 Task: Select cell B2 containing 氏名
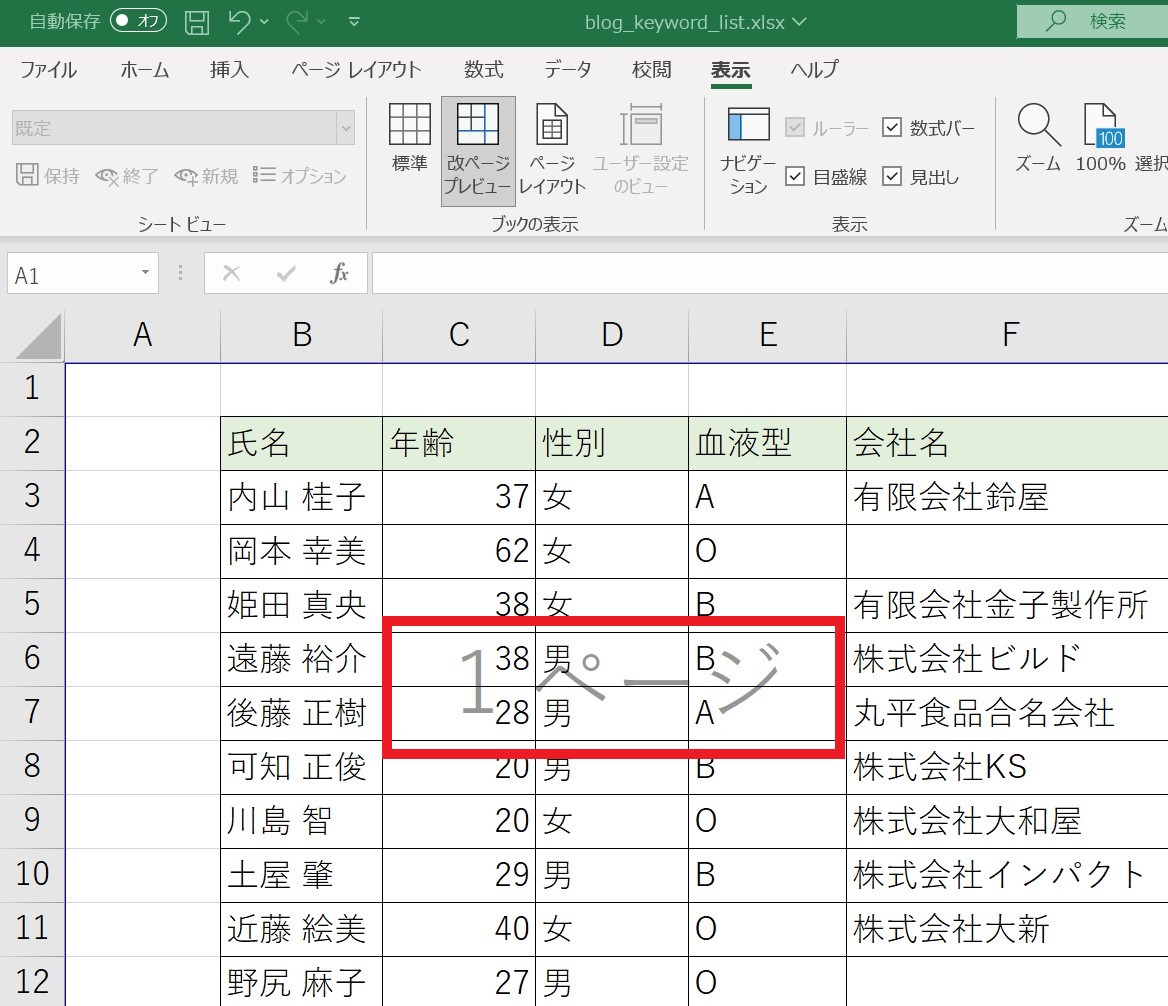click(x=300, y=443)
